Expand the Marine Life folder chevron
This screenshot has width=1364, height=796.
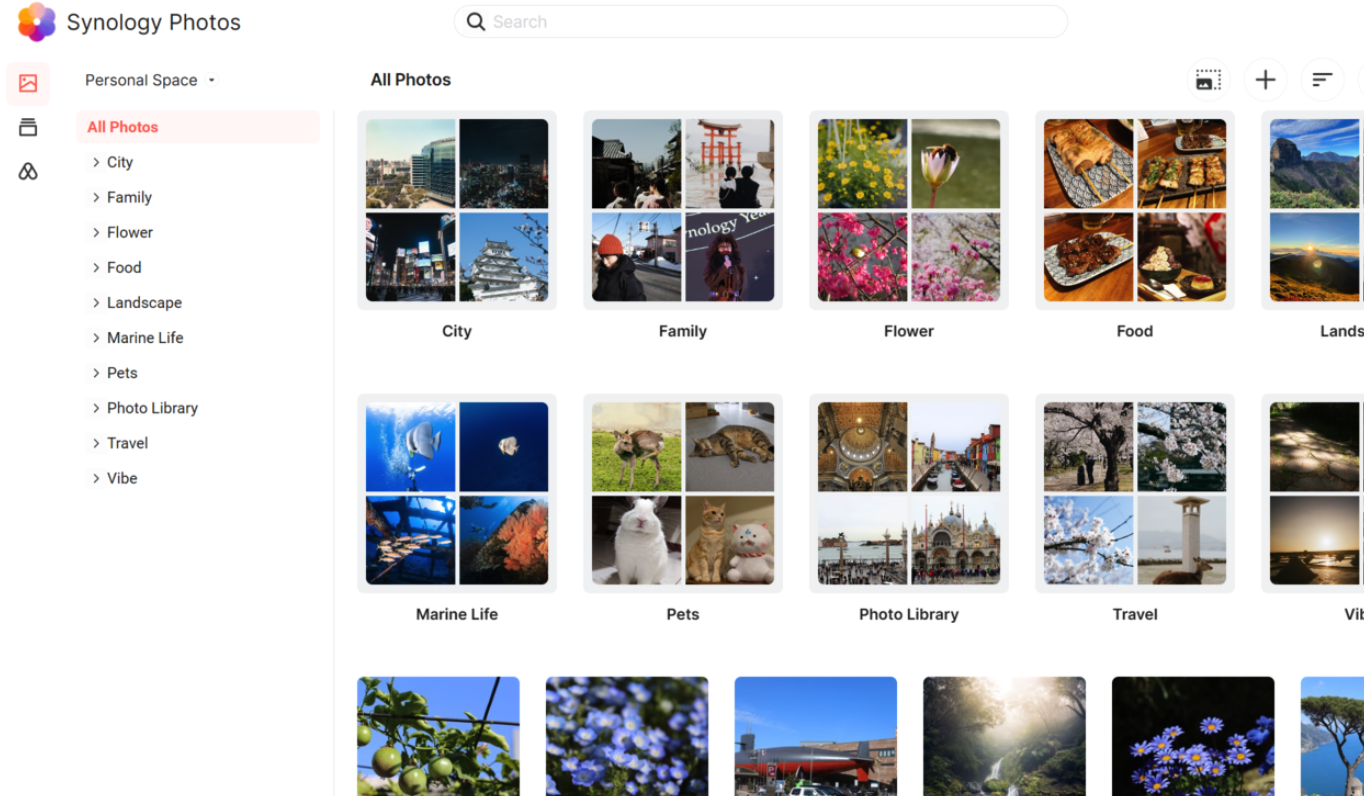96,338
